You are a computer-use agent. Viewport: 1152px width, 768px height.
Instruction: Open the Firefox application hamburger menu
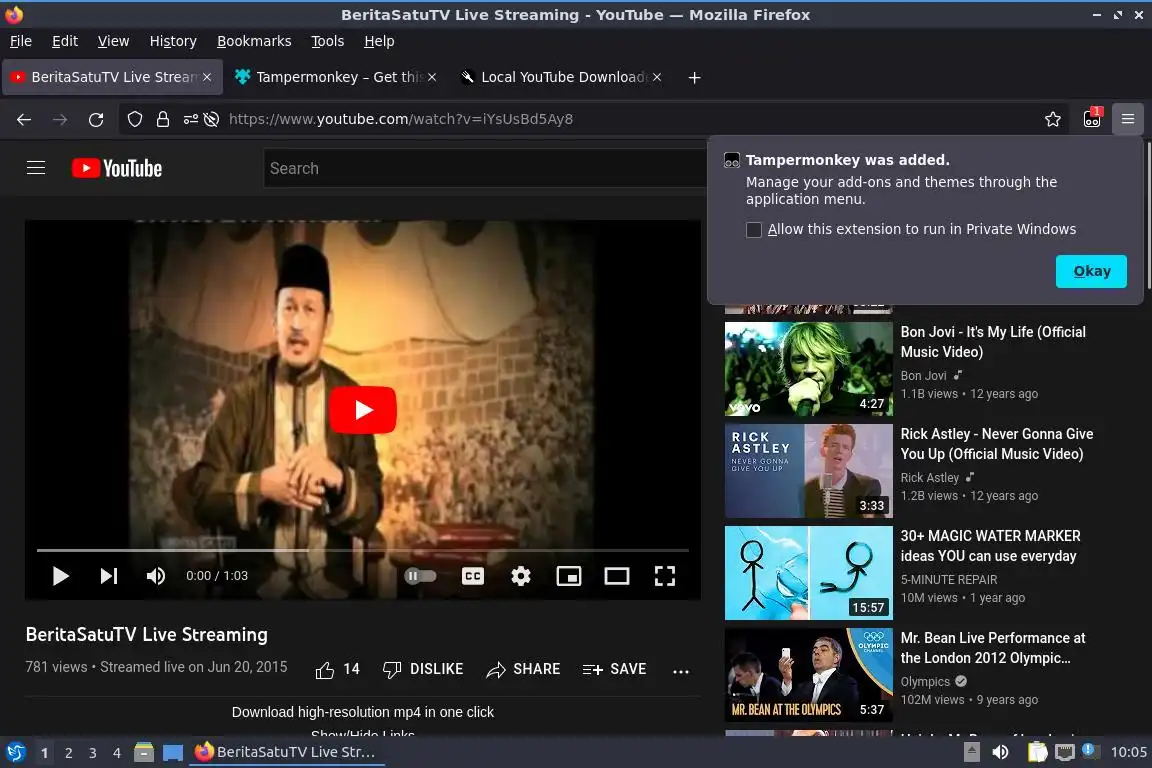click(x=1128, y=119)
